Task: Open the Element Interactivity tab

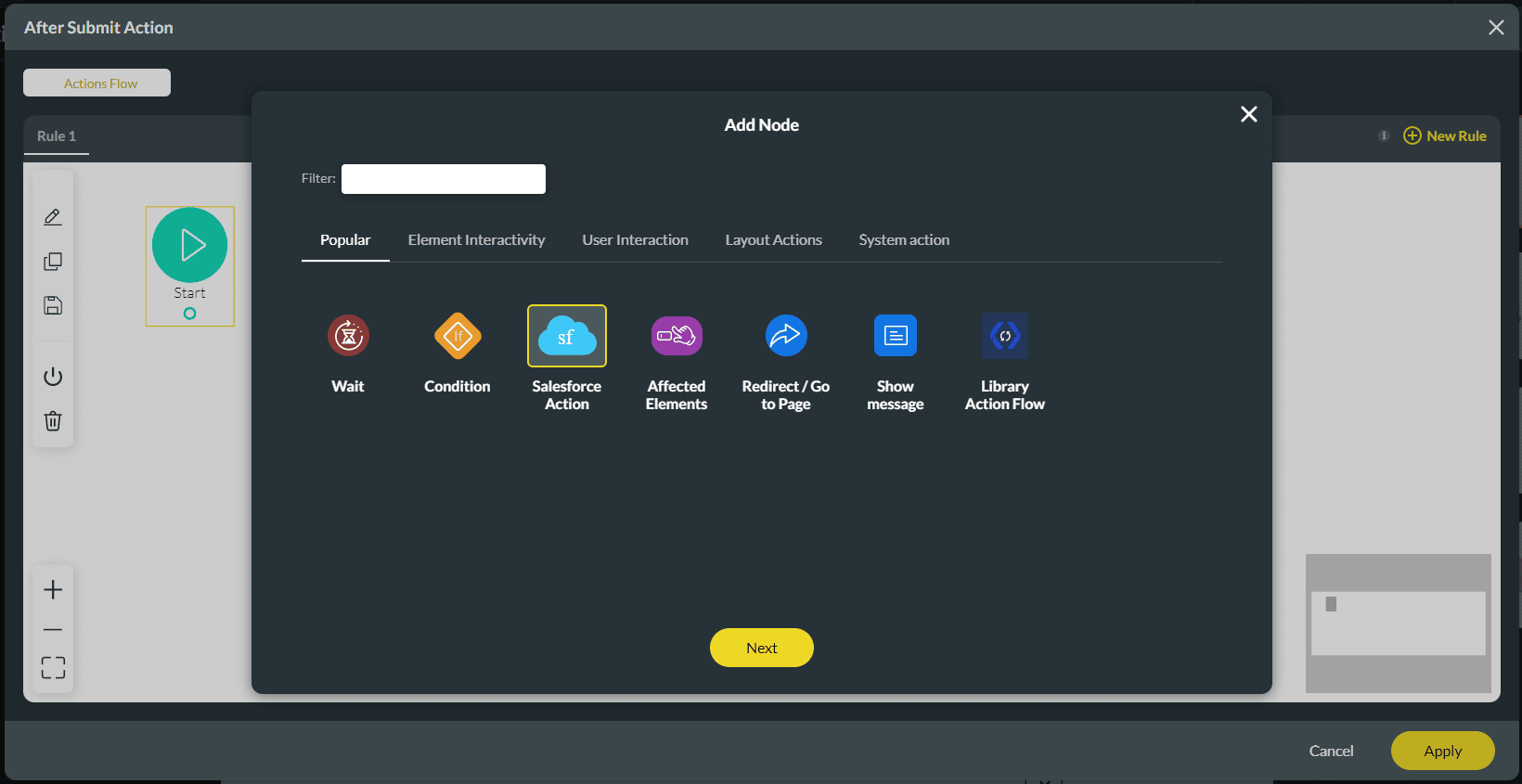Action: tap(476, 240)
